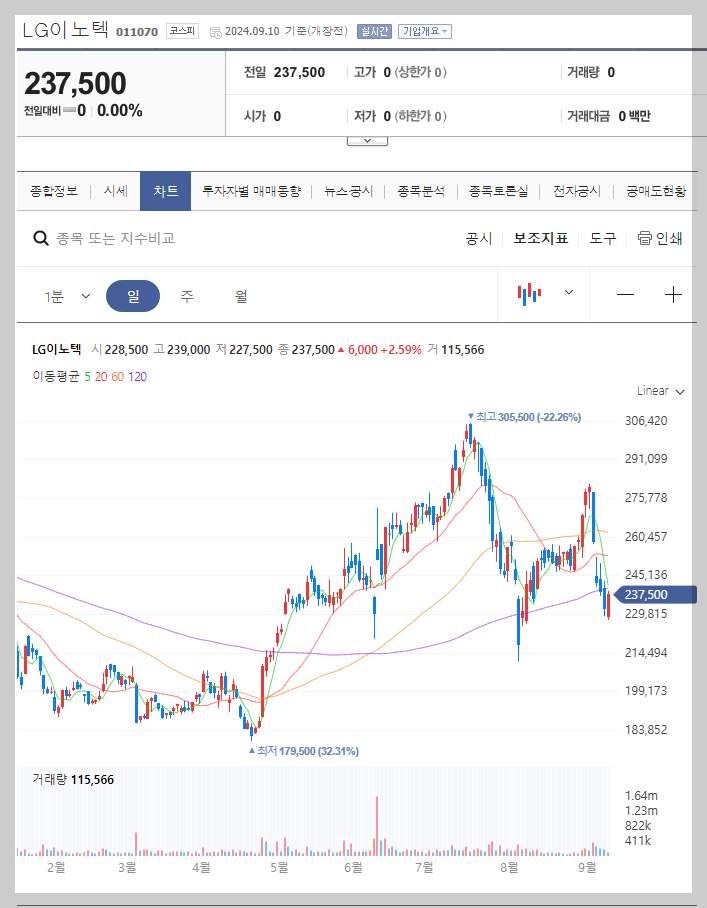Click the 거래량 115,566 volume label
This screenshot has height=908, width=707.
[73, 779]
